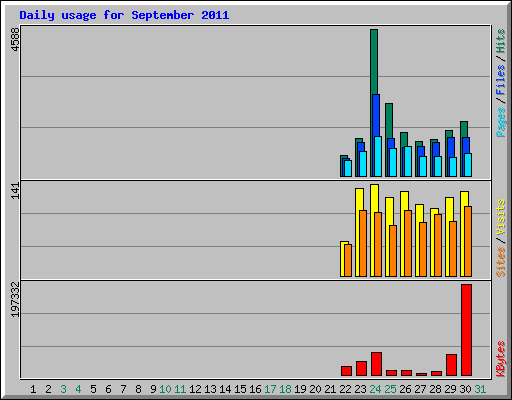The width and height of the screenshot is (512, 400).
Task: Select the orange 'Sites' legend label
Action: (x=500, y=262)
